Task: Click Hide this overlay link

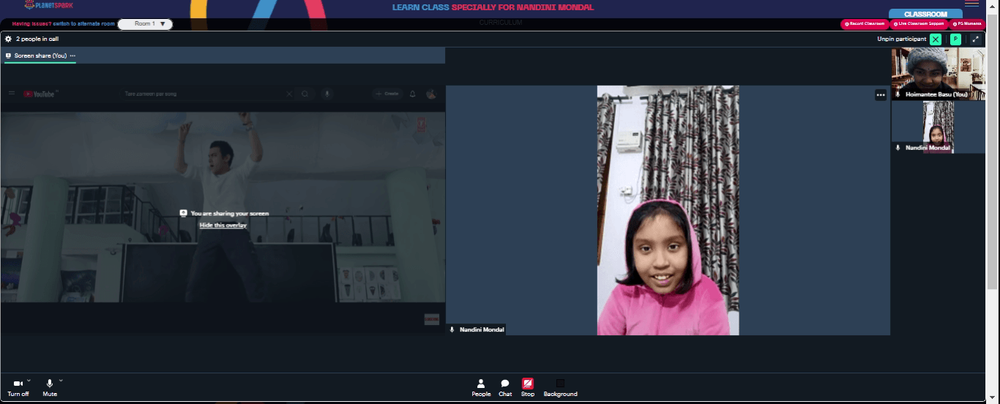Action: tap(223, 225)
